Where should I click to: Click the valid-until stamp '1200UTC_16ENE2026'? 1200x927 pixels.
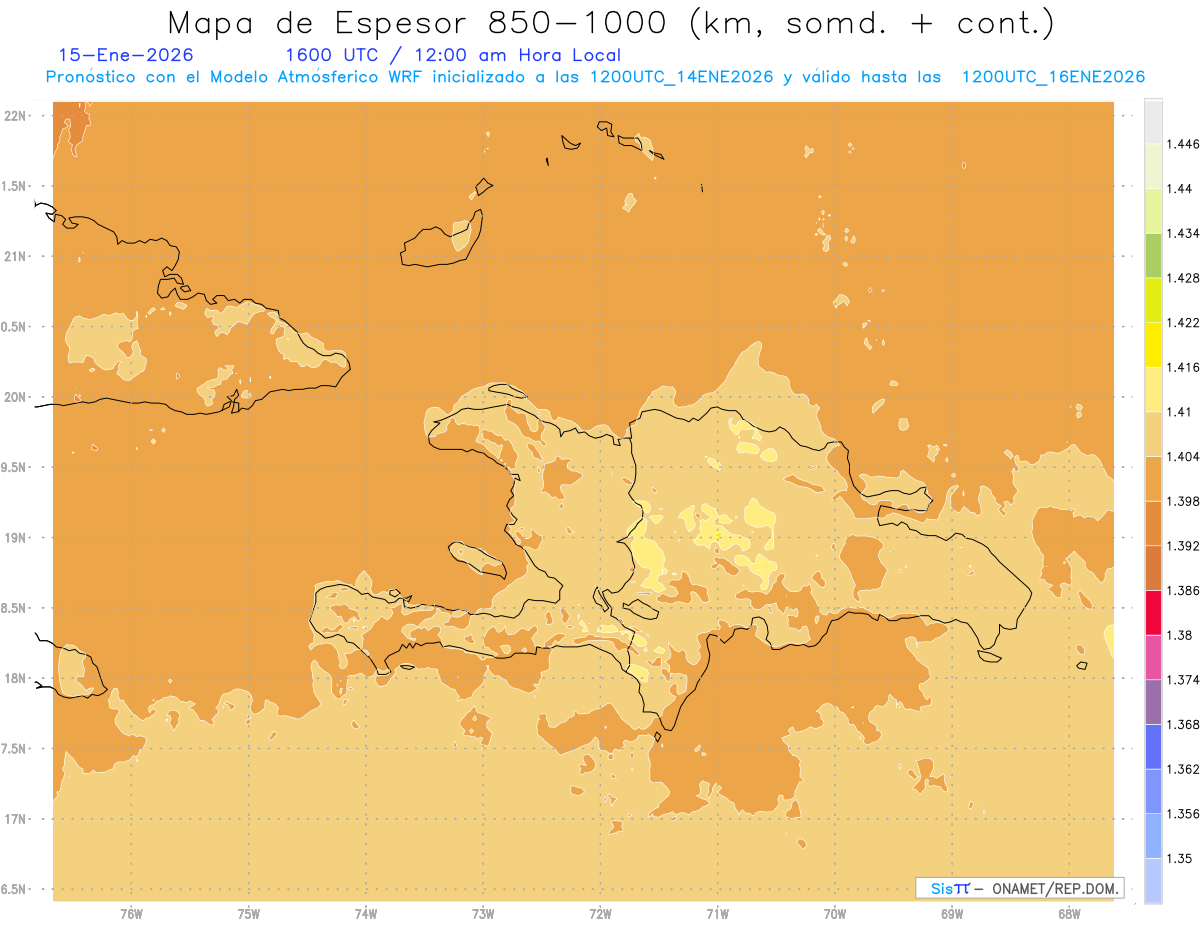point(1053,77)
